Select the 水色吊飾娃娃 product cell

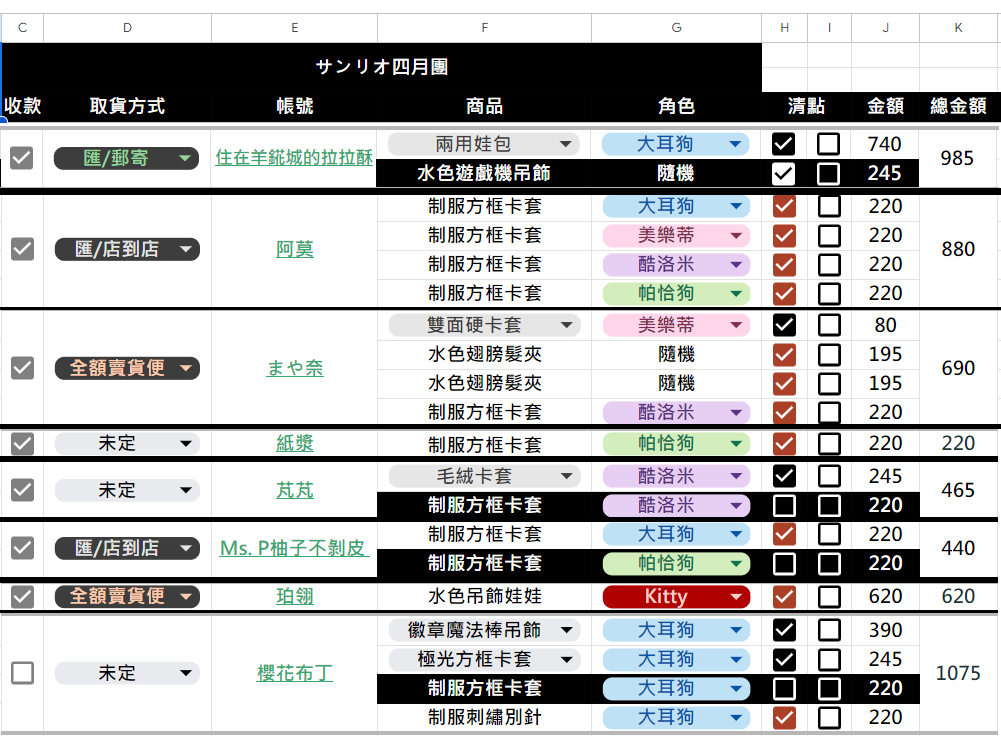[485, 596]
